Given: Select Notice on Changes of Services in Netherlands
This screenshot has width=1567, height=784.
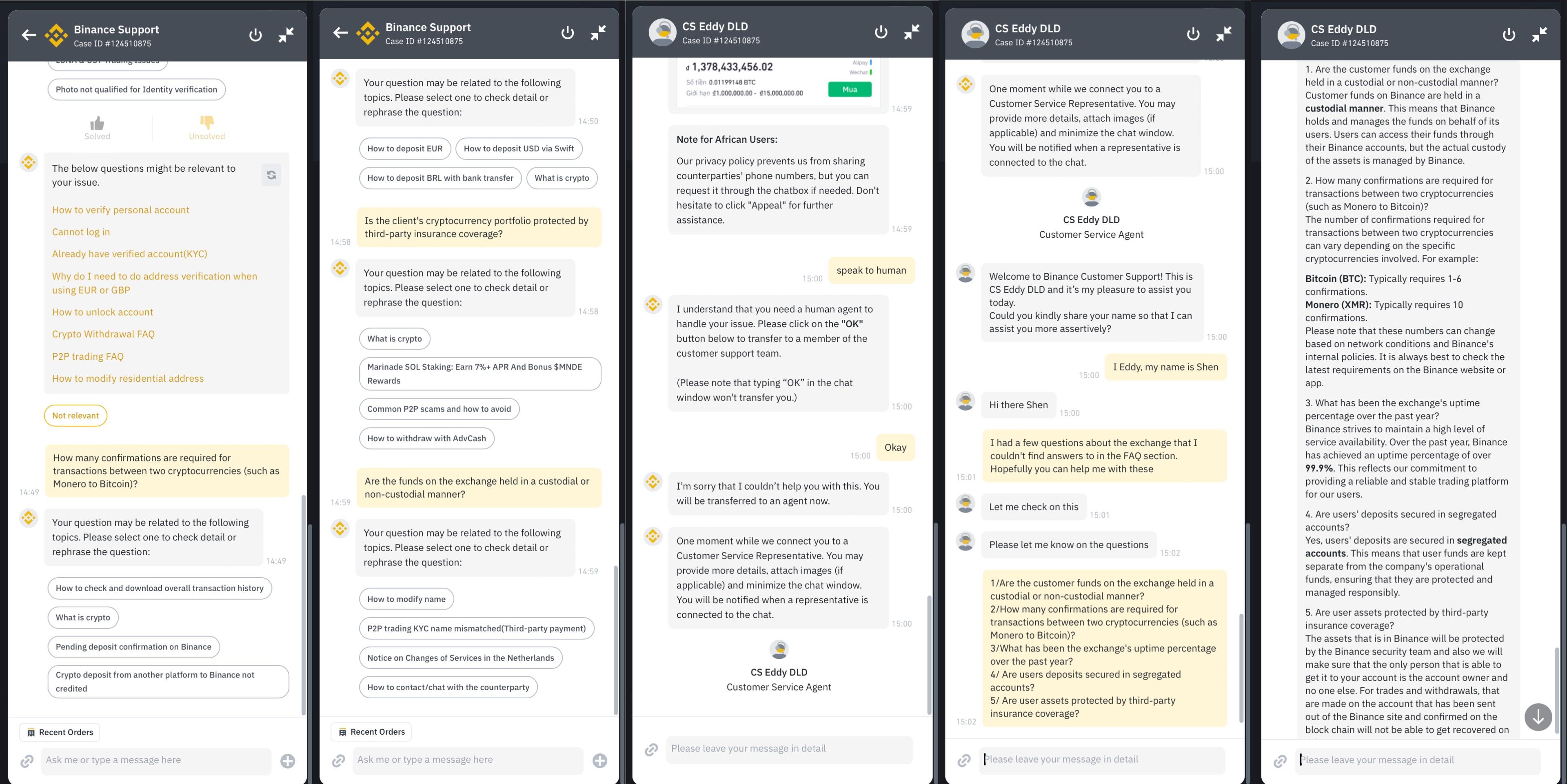Looking at the screenshot, I should tap(460, 658).
